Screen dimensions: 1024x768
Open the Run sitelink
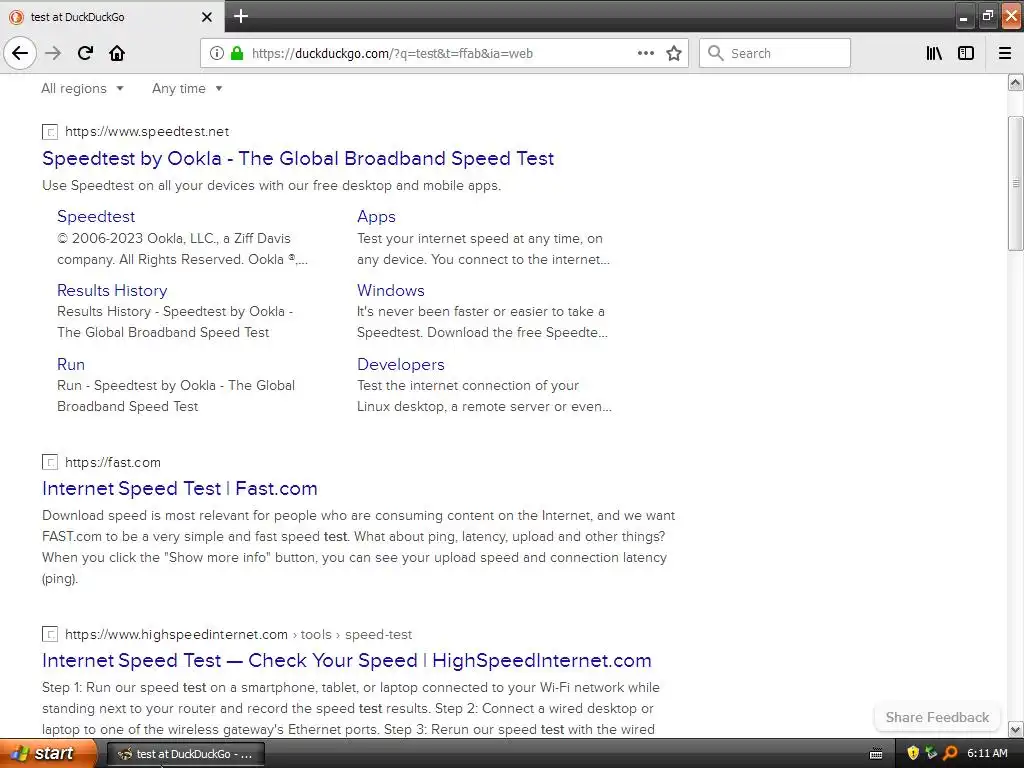(x=71, y=364)
